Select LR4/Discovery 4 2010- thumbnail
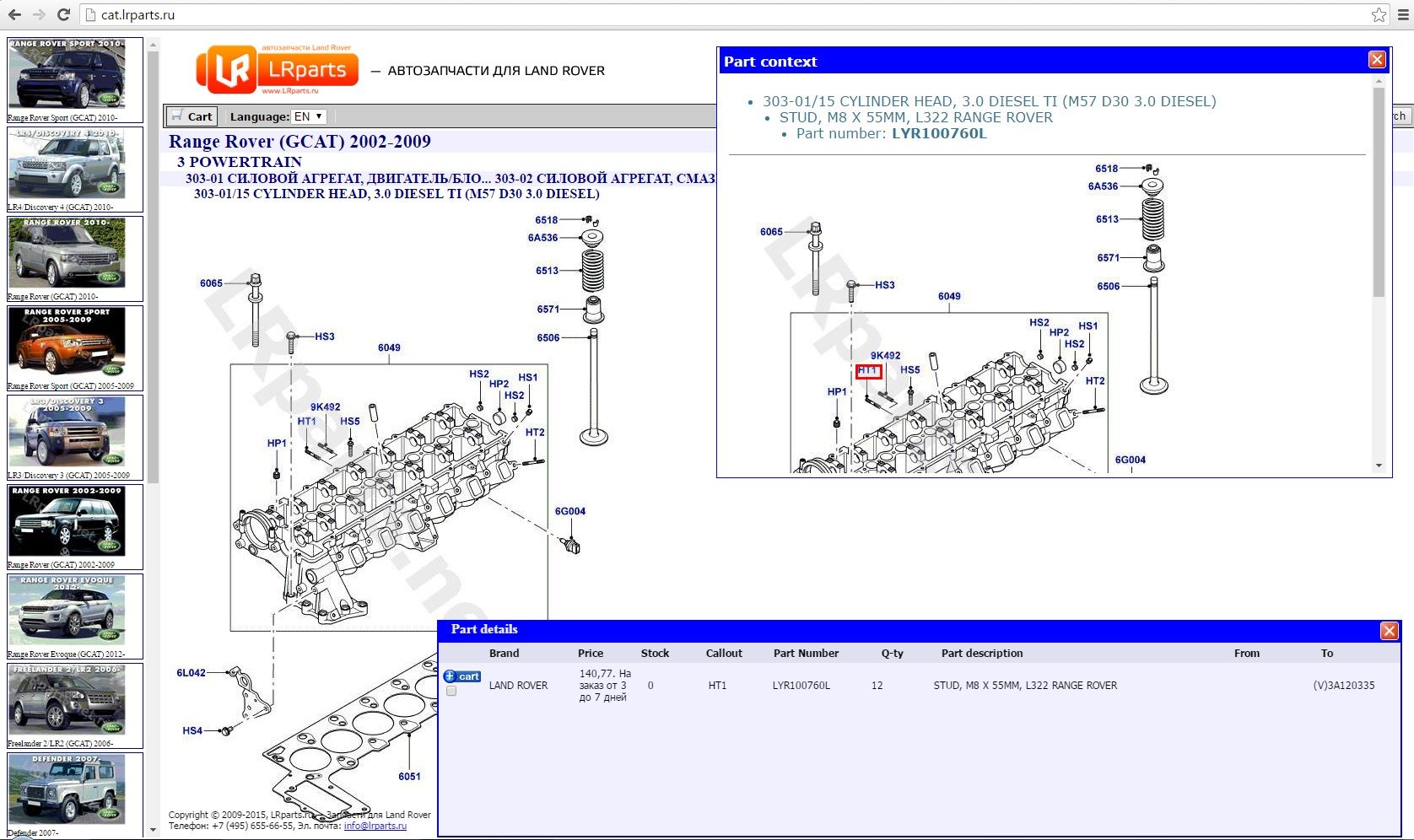 point(75,170)
